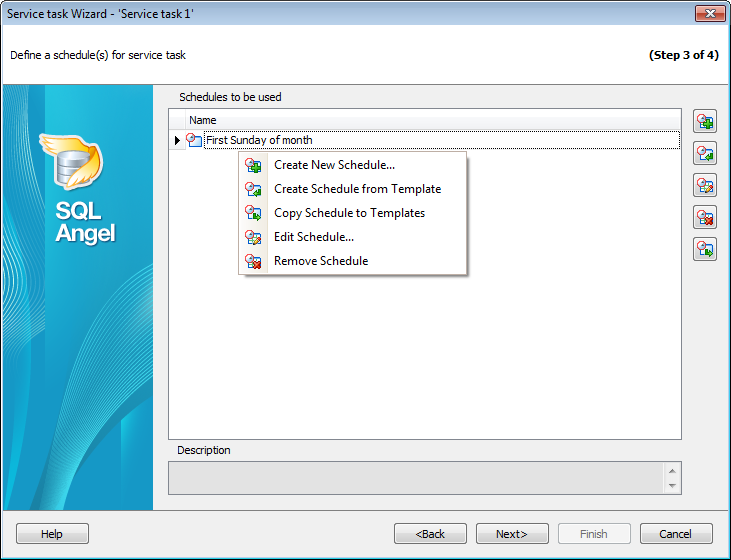Click the Edit Schedule side toolbar icon
Image resolution: width=731 pixels, height=560 pixels.
click(705, 186)
